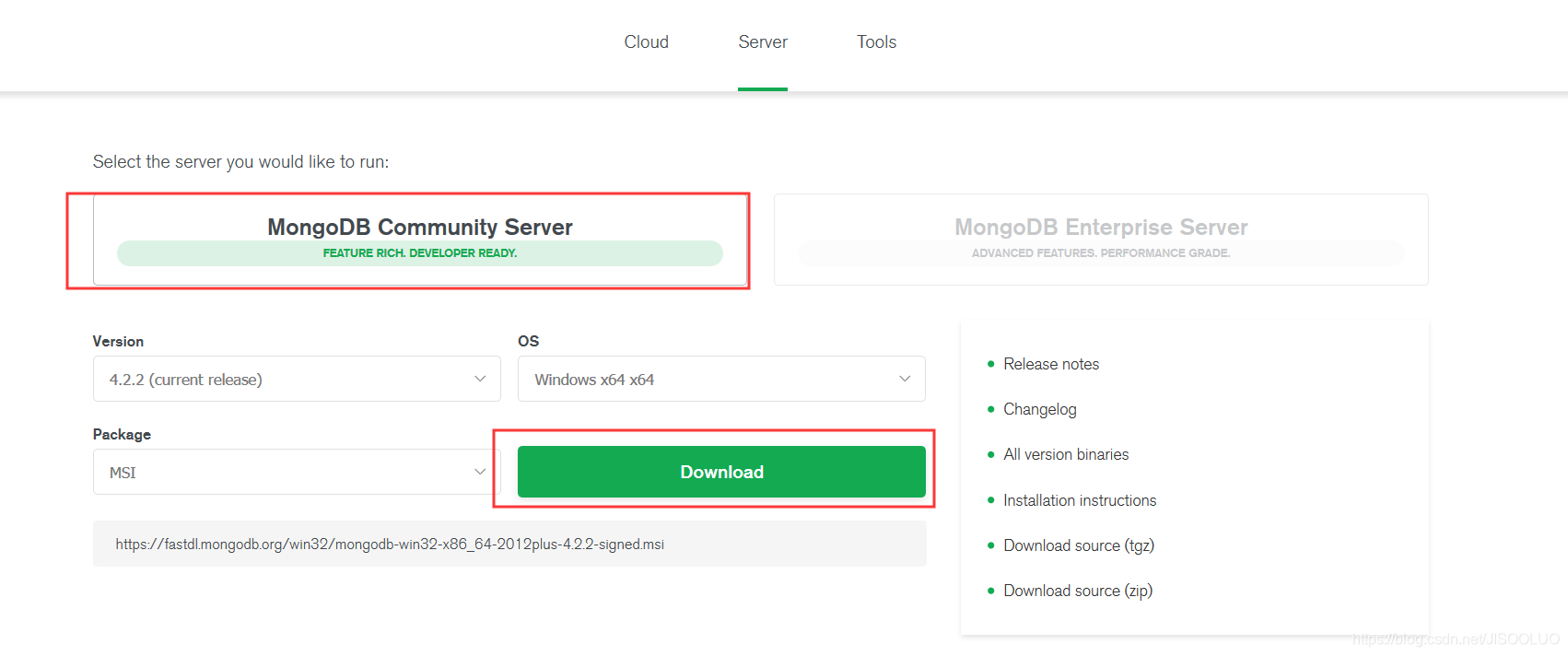1568x656 pixels.
Task: Open All version binaries link
Action: (x=1066, y=454)
